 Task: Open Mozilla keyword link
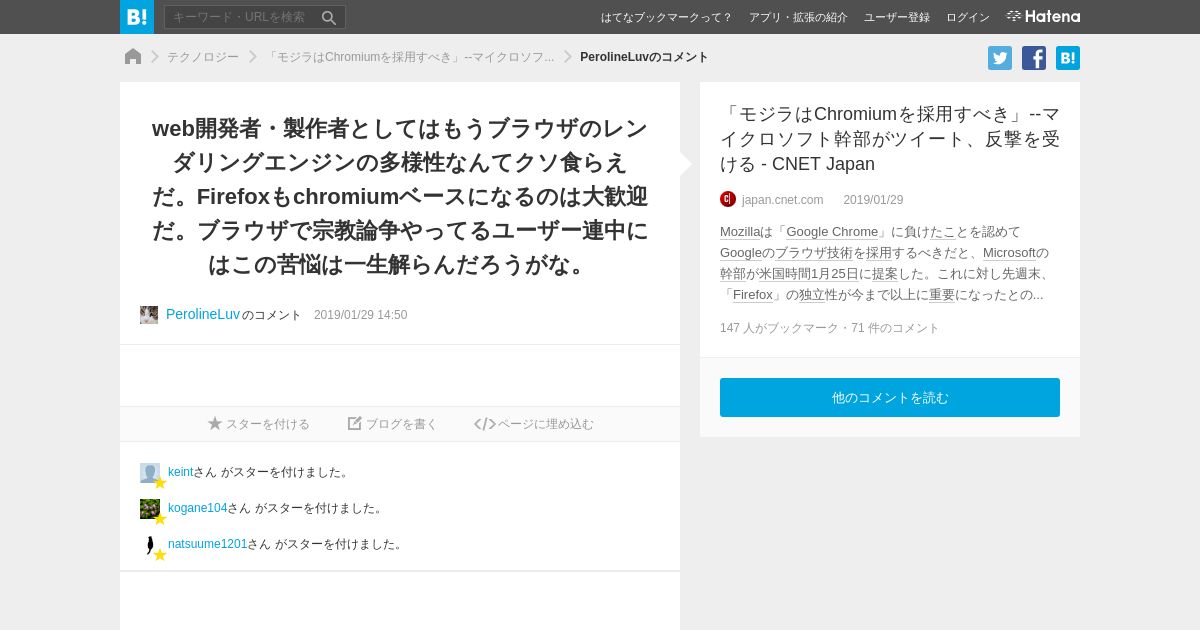740,232
